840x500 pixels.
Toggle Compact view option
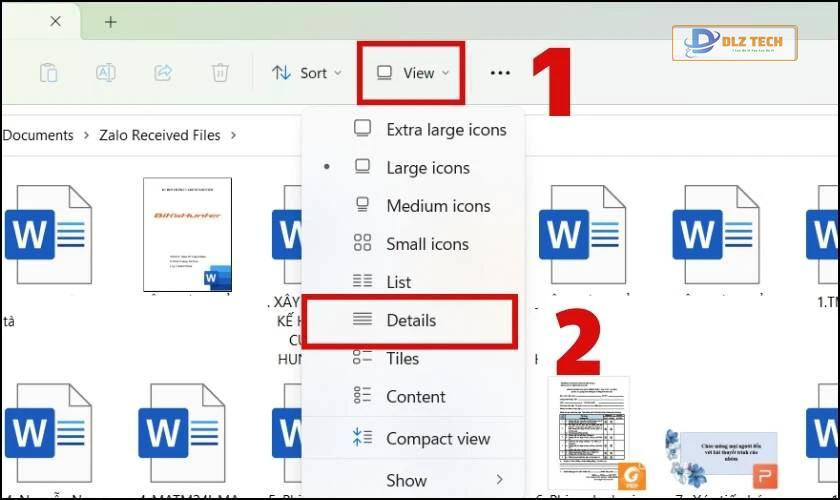(x=413, y=438)
